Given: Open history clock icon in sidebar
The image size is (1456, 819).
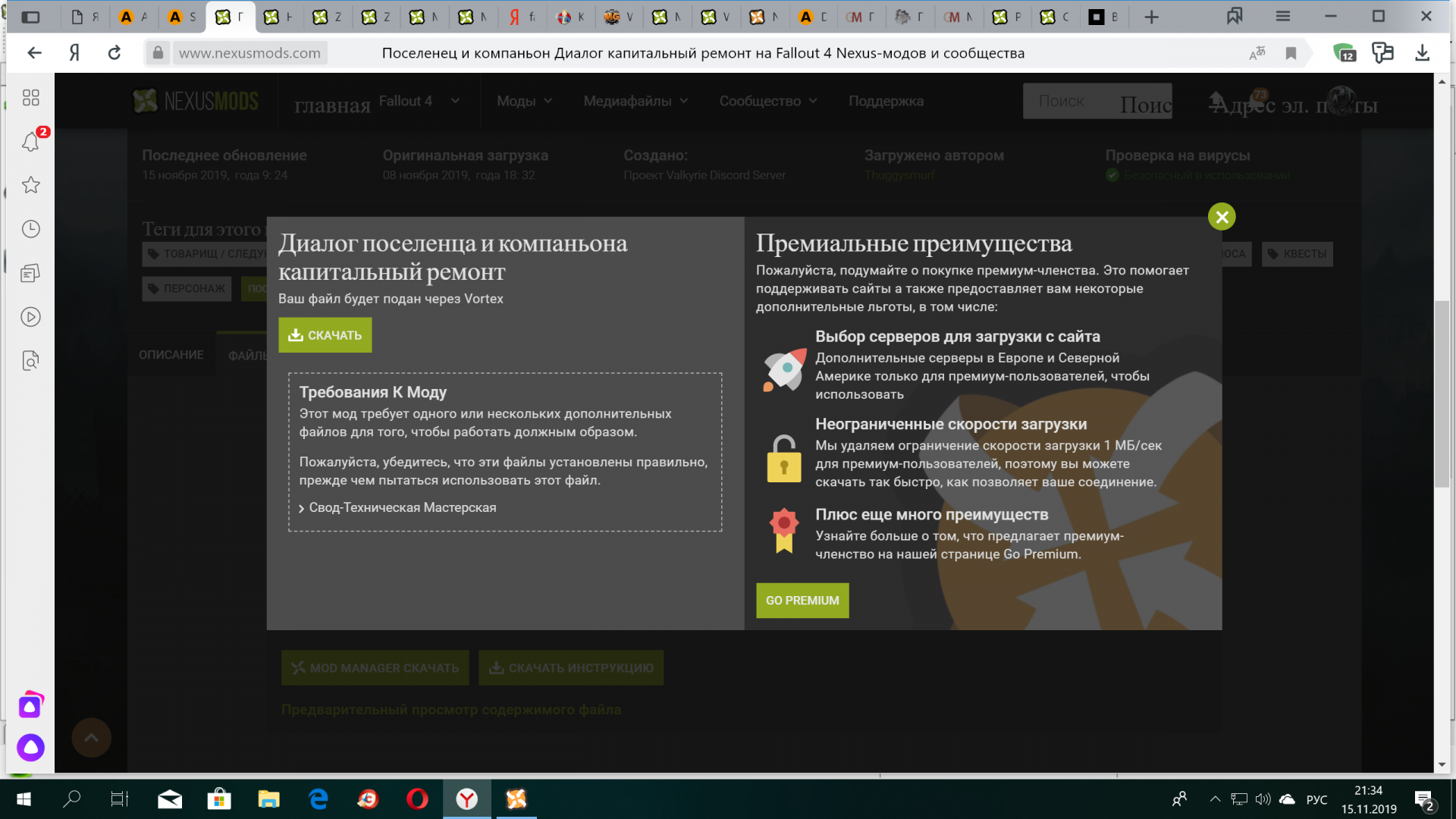Looking at the screenshot, I should pos(30,229).
